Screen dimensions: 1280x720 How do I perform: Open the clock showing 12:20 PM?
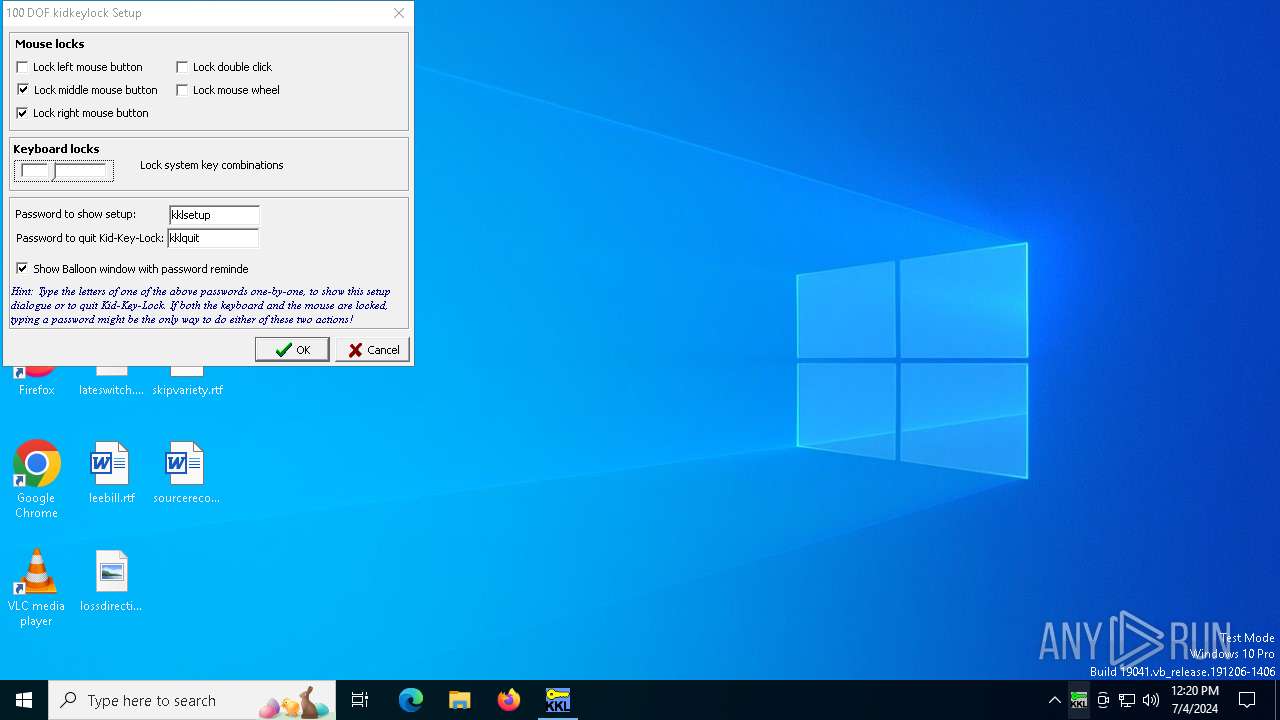pos(1195,700)
